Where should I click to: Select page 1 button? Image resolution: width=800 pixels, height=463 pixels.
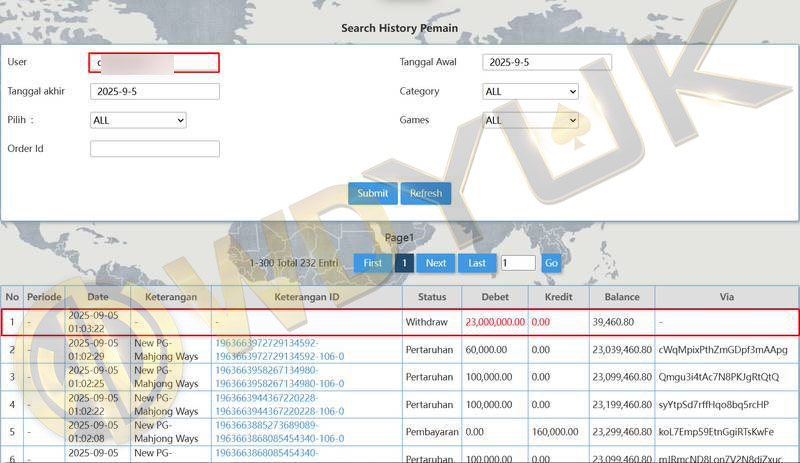pyautogui.click(x=404, y=263)
